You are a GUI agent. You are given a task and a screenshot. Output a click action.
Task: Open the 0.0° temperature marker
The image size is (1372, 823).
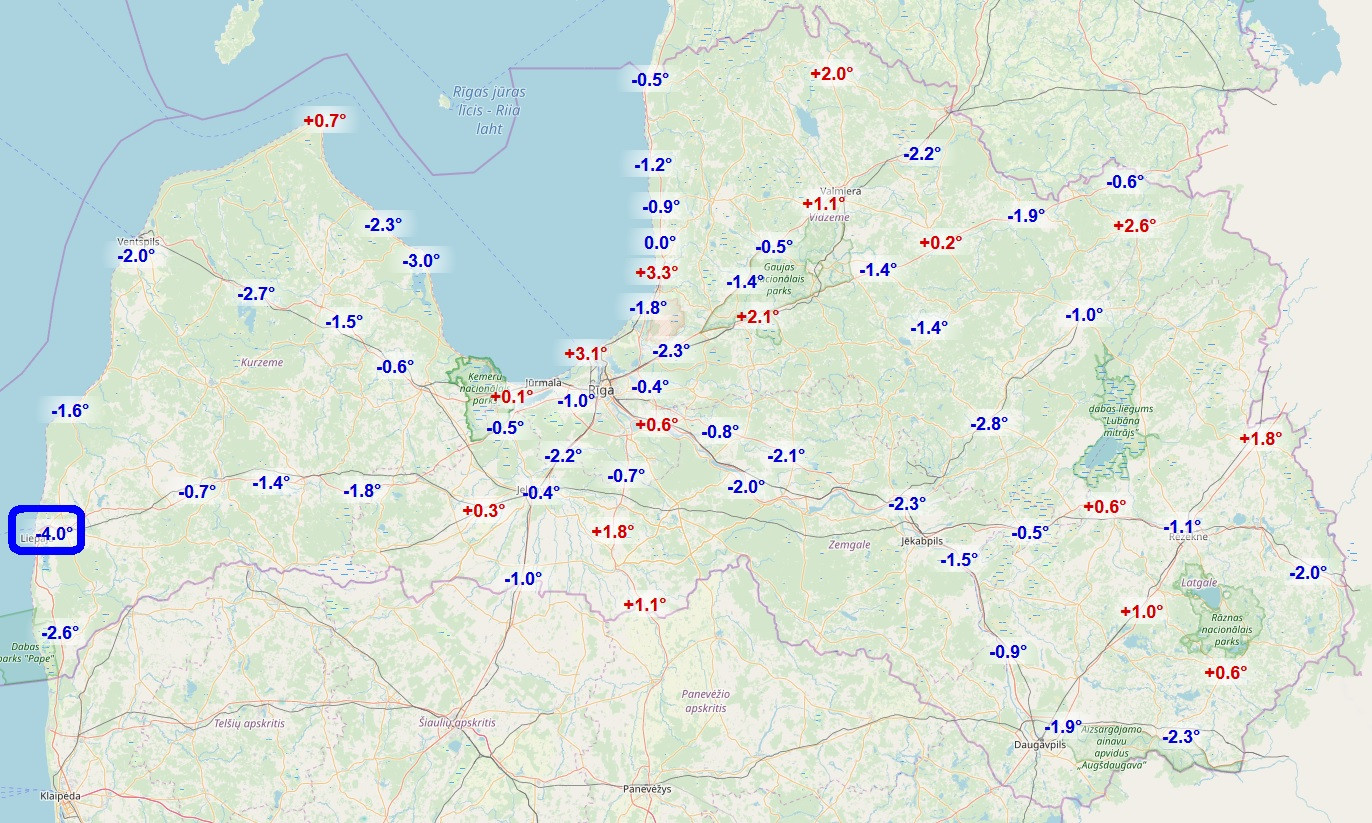660,242
